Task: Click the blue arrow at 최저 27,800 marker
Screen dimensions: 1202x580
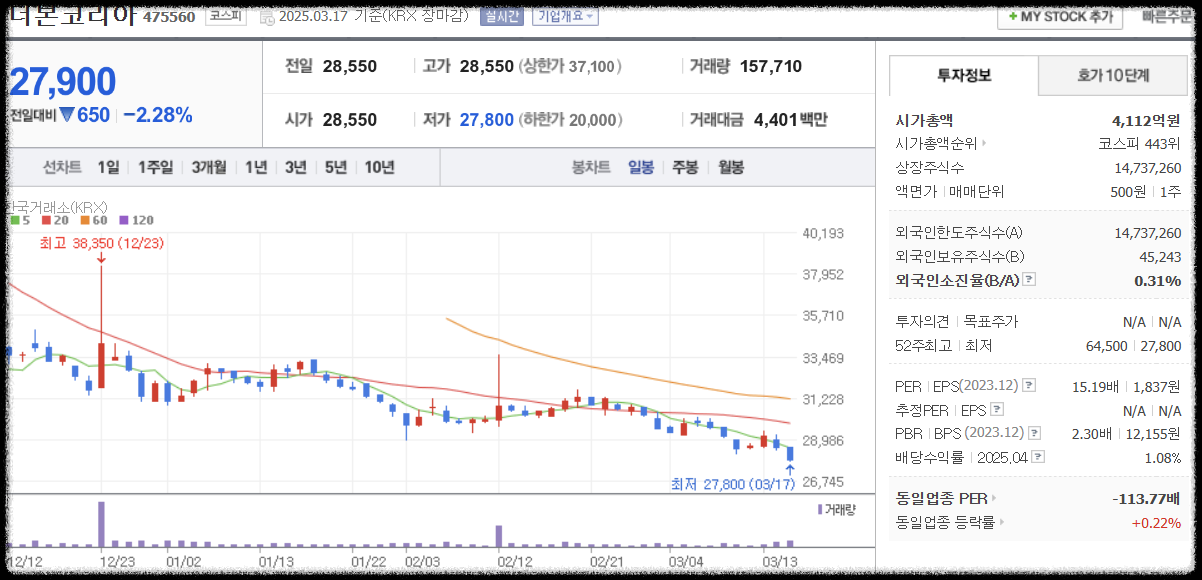Action: (x=790, y=468)
